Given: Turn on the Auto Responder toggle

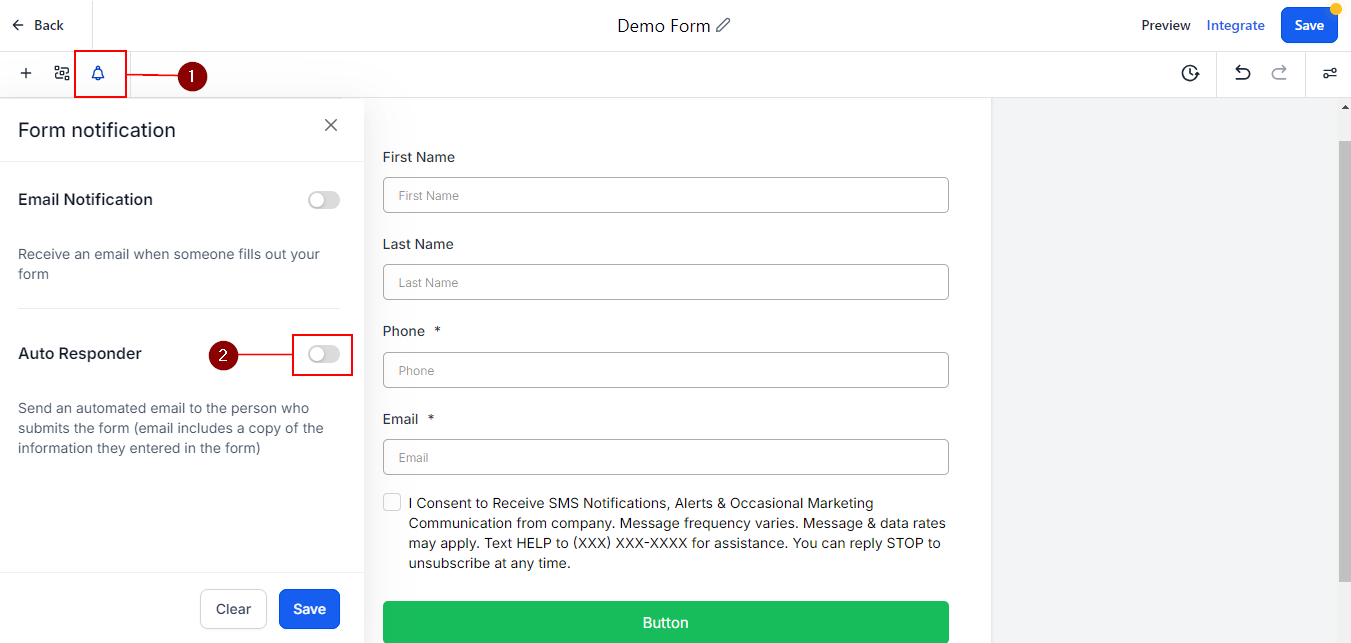Looking at the screenshot, I should tap(324, 354).
